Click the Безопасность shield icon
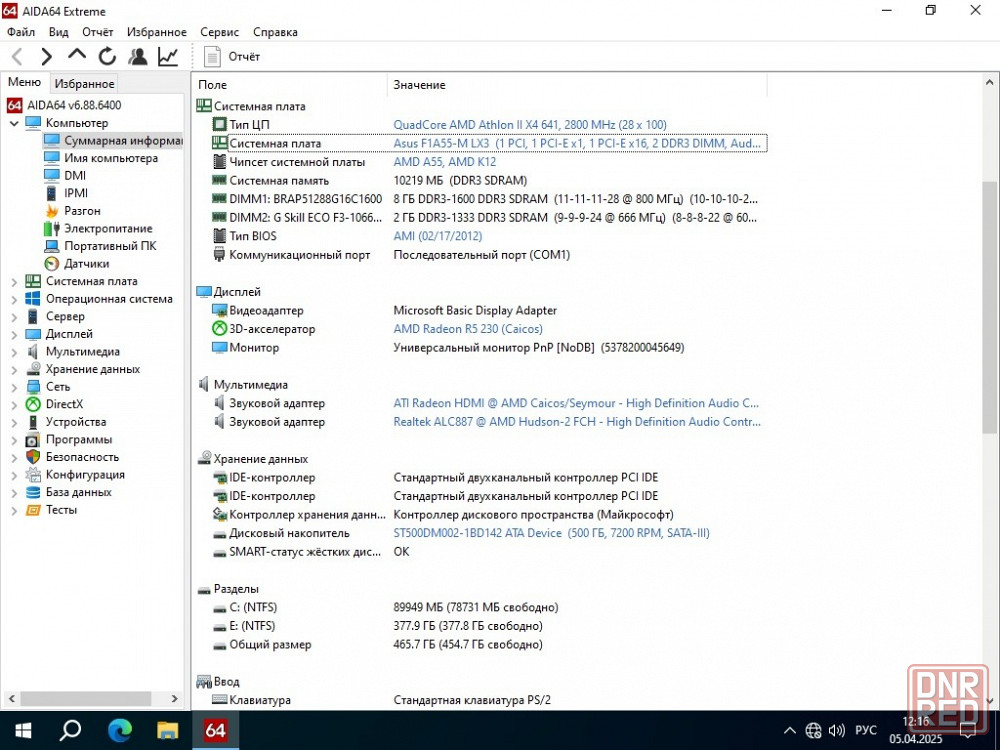The width and height of the screenshot is (1000, 750). [33, 457]
